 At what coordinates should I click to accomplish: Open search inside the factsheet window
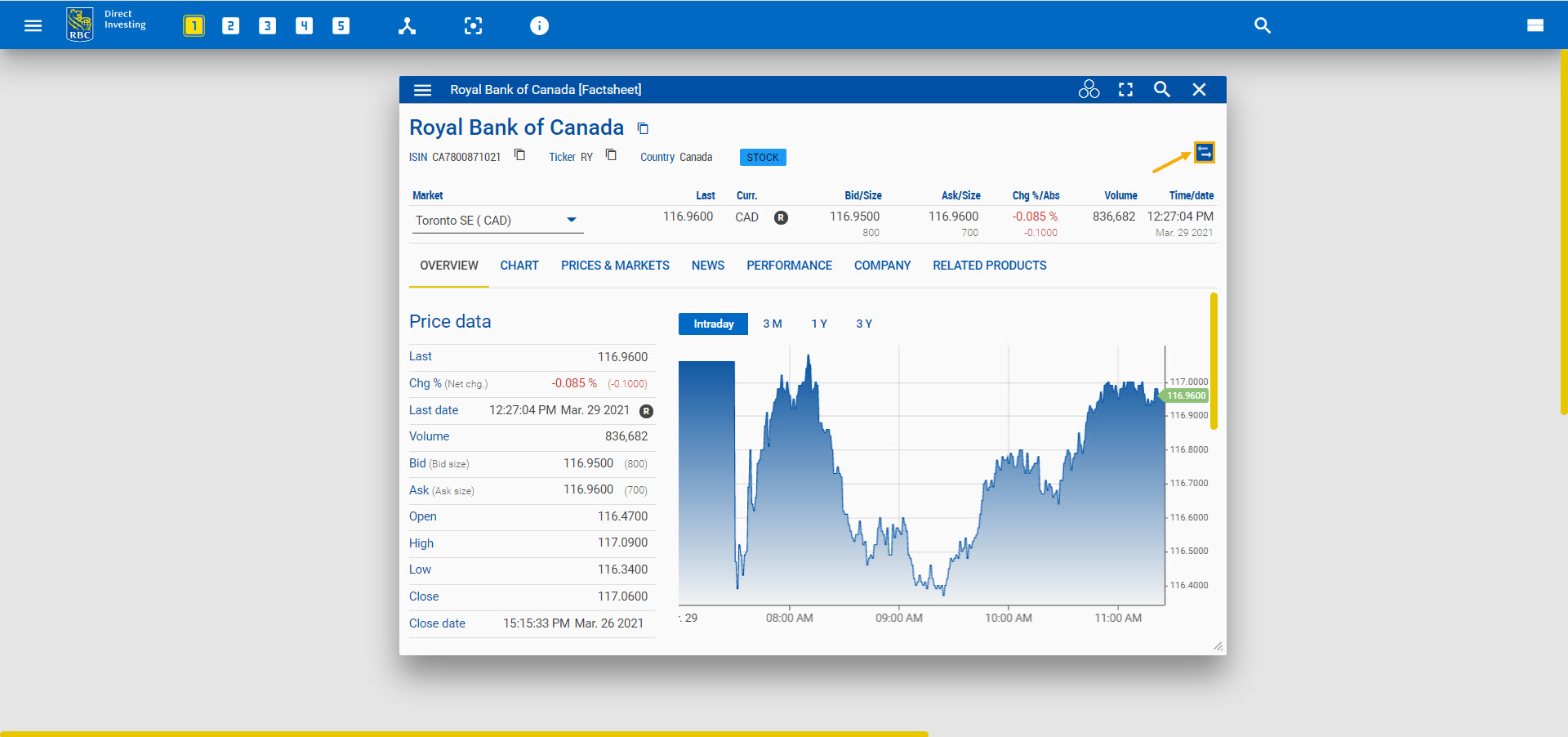1161,90
